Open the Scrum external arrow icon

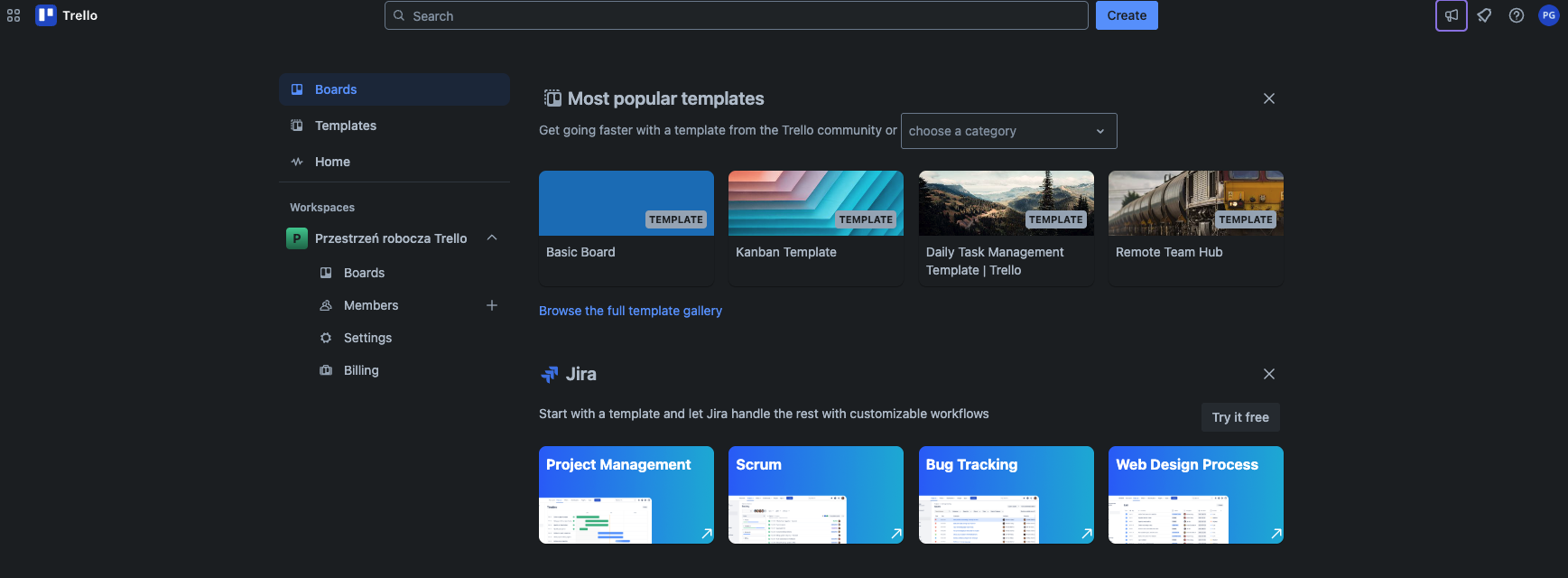[896, 534]
